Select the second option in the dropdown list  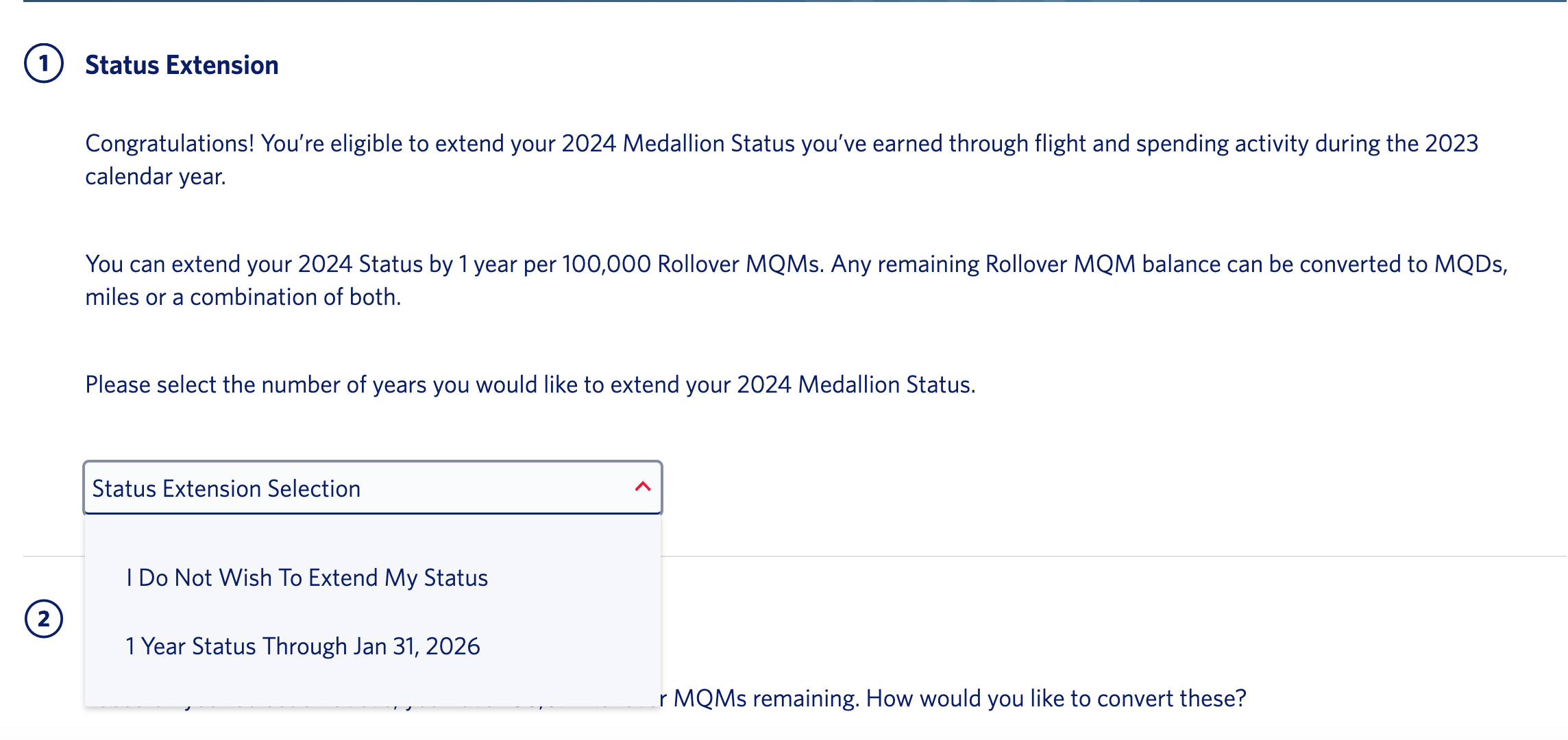click(x=303, y=645)
